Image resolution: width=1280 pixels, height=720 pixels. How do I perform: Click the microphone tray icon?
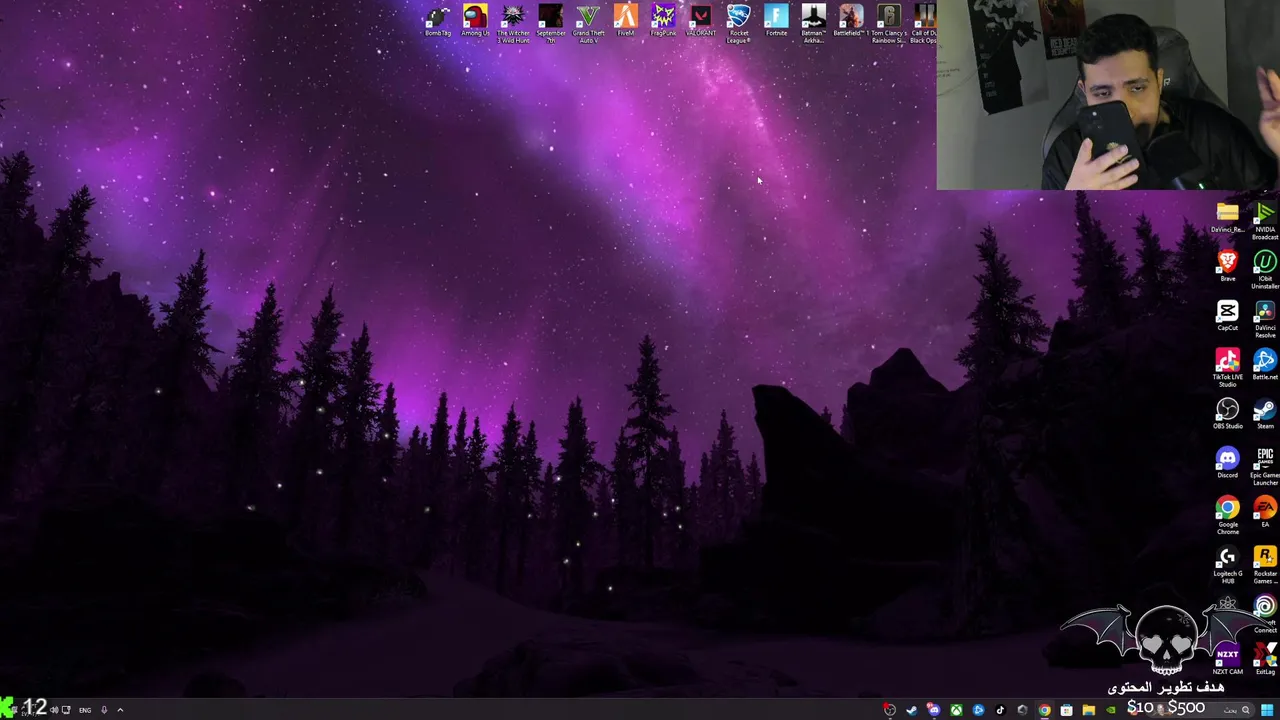coord(104,710)
